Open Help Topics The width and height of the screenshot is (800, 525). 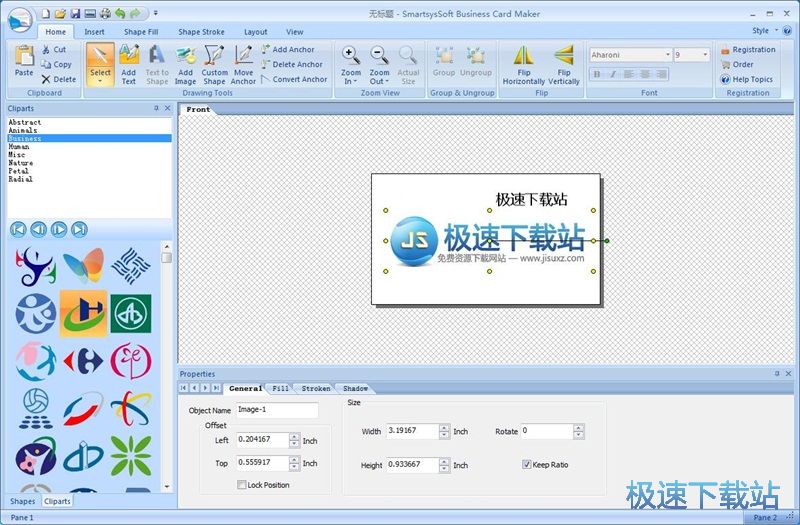click(746, 79)
